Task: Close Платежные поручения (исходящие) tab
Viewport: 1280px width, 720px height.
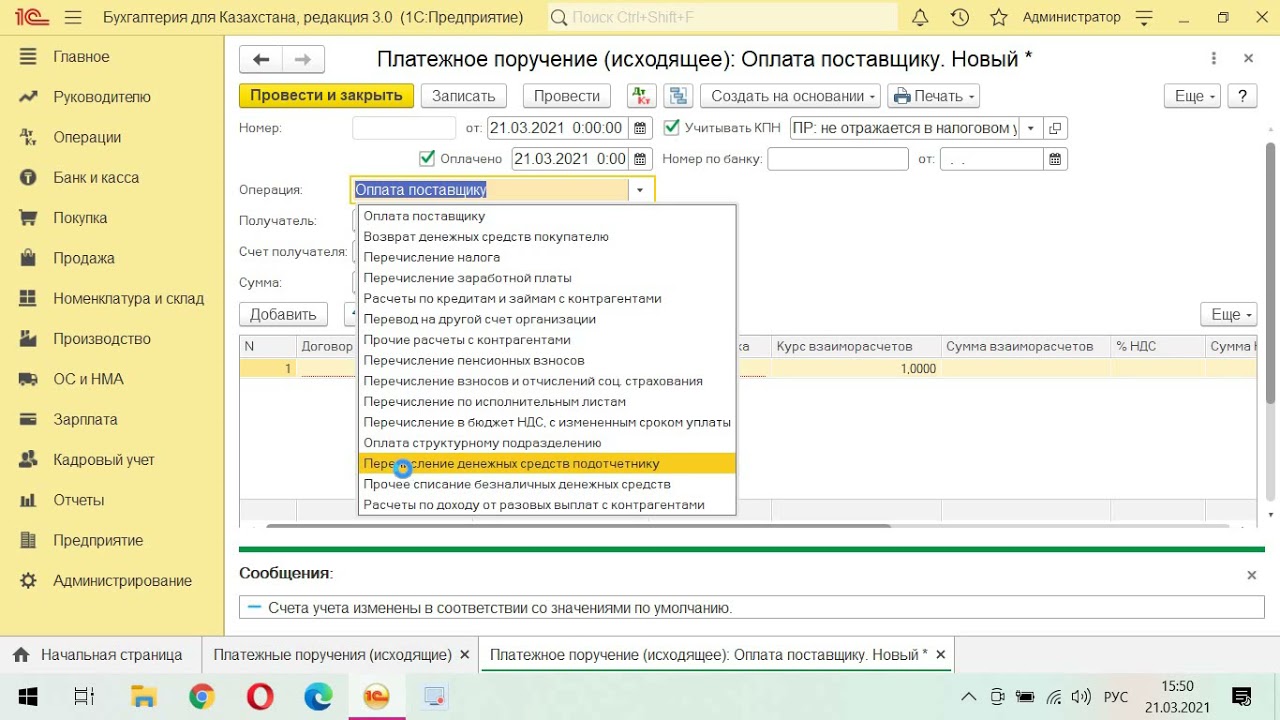Action: point(463,655)
